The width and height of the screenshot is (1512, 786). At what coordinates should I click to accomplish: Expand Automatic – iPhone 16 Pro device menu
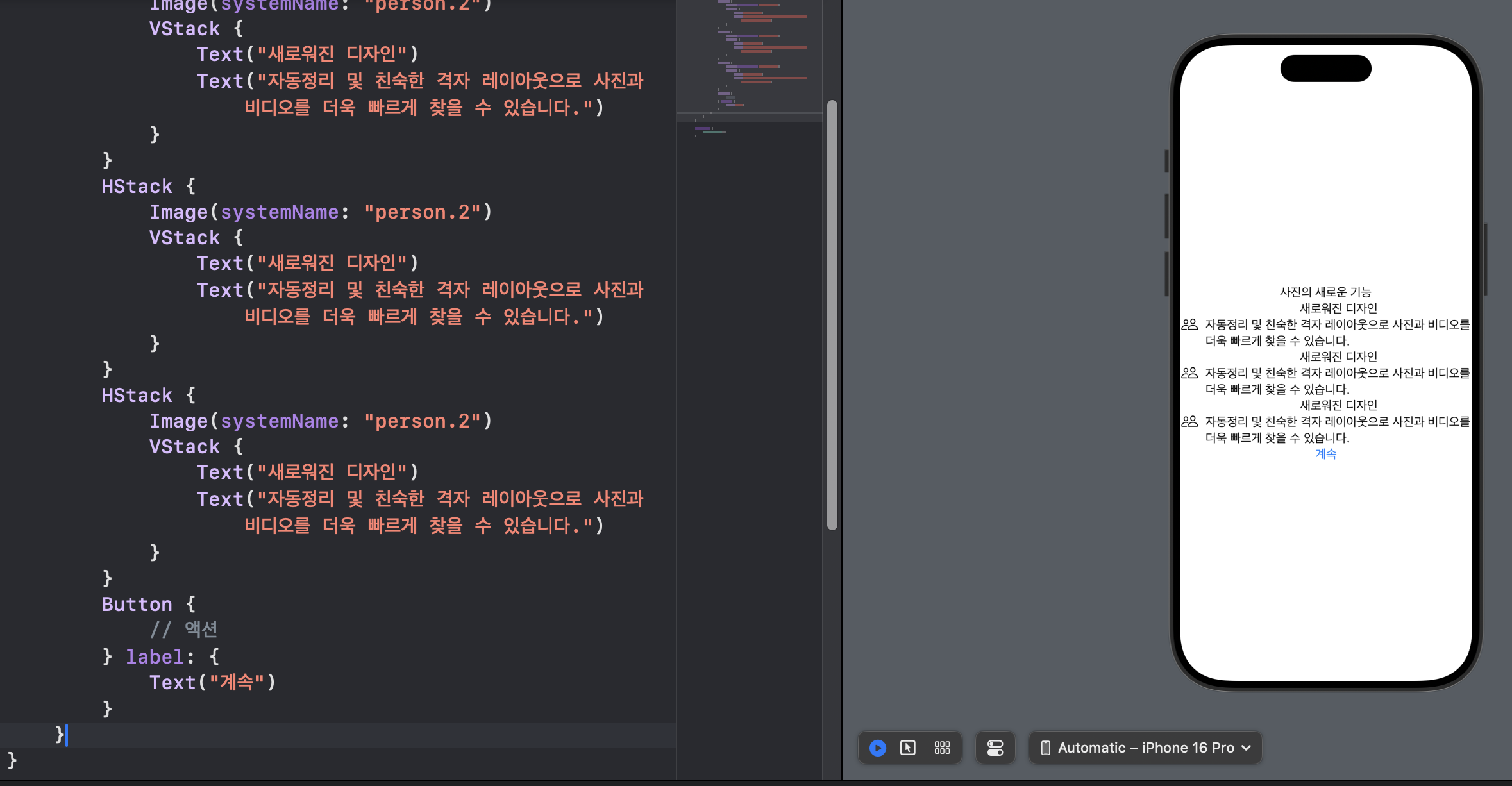click(1145, 748)
